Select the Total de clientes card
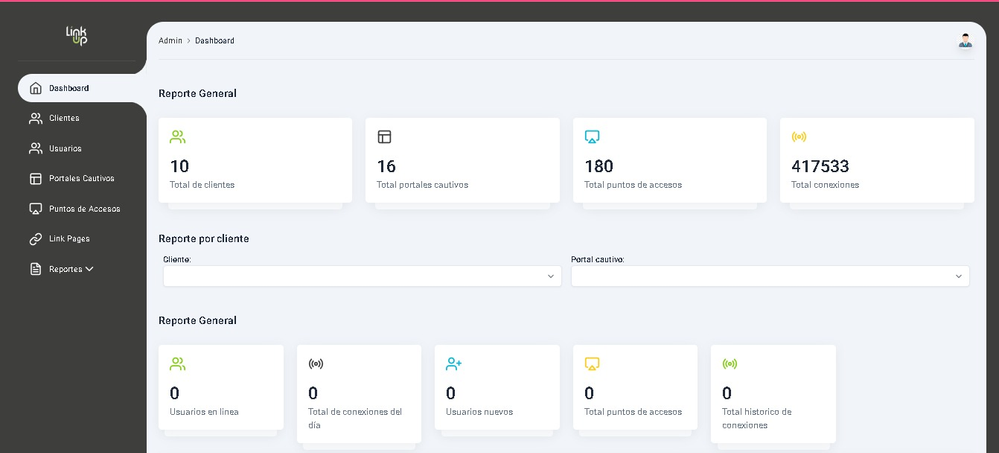This screenshot has width=999, height=453. click(x=255, y=160)
